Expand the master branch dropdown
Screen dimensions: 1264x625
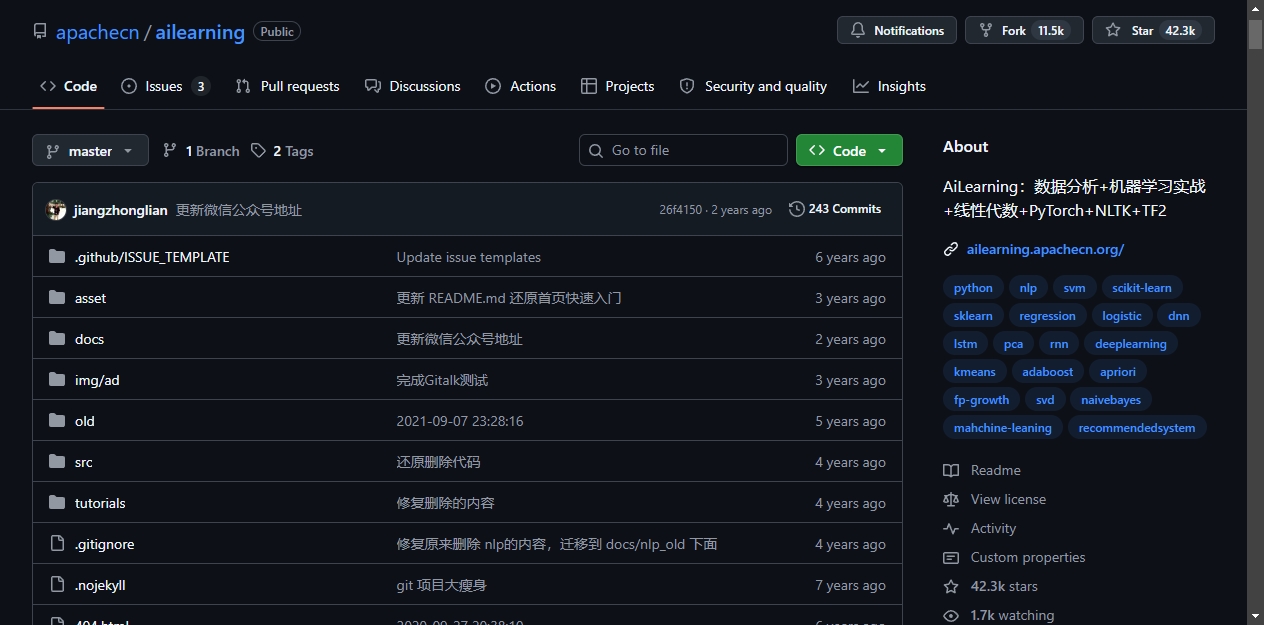click(90, 151)
